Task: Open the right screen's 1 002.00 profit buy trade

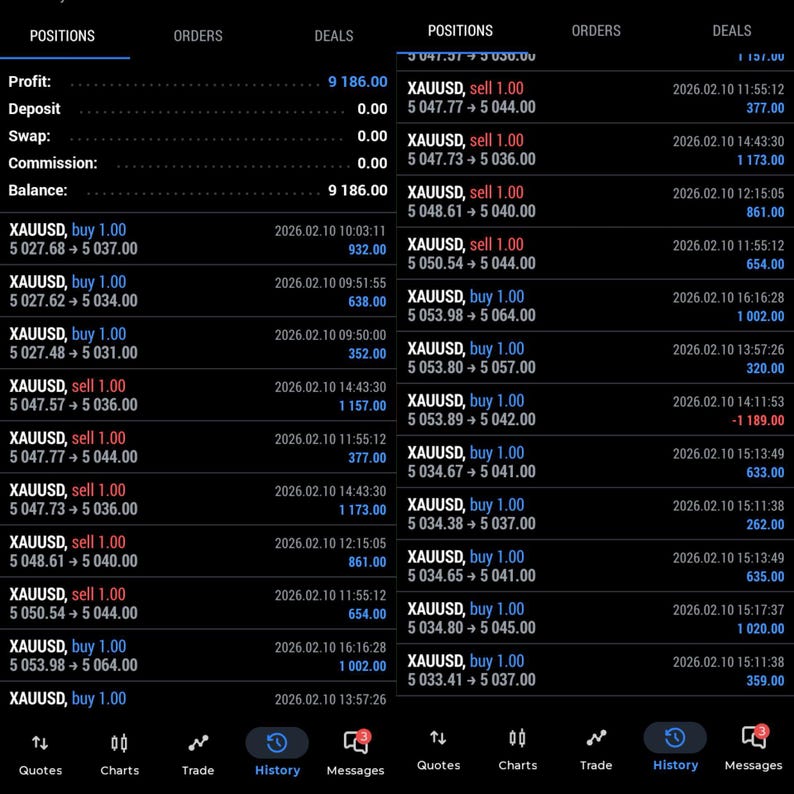Action: tap(596, 306)
